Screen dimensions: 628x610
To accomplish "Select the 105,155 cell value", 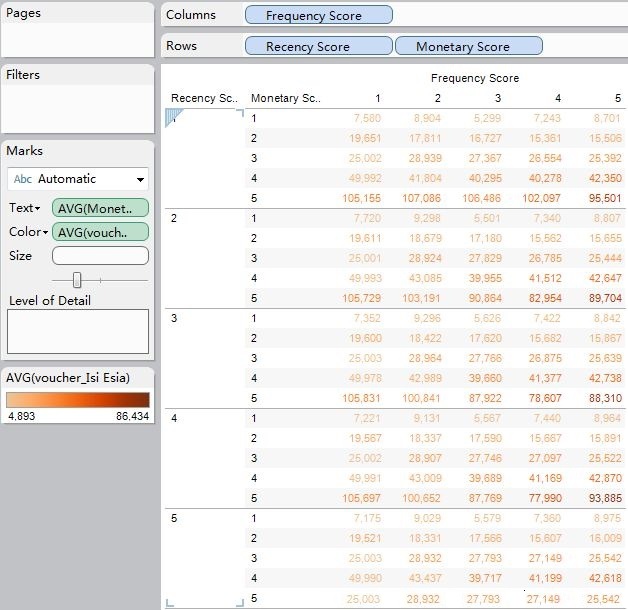I will [x=361, y=198].
